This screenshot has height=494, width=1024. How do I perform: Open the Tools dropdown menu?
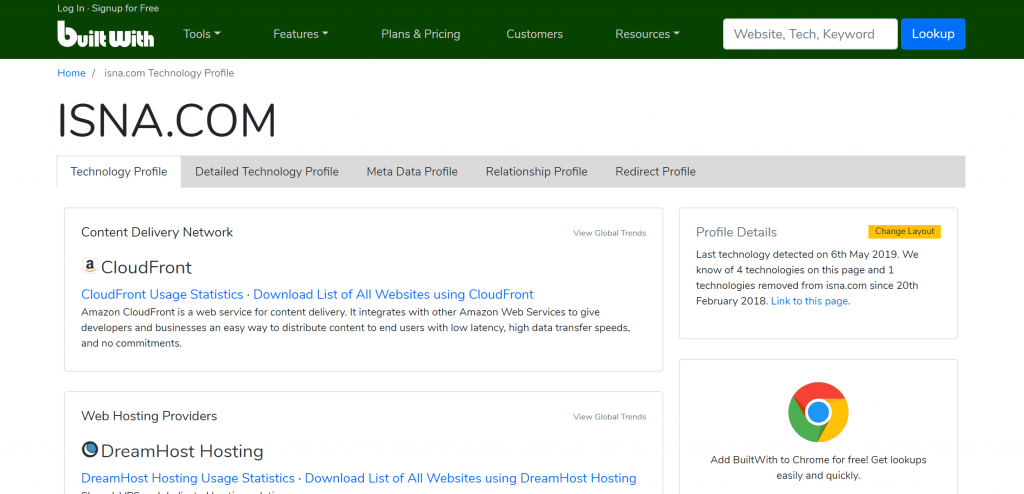pos(202,34)
